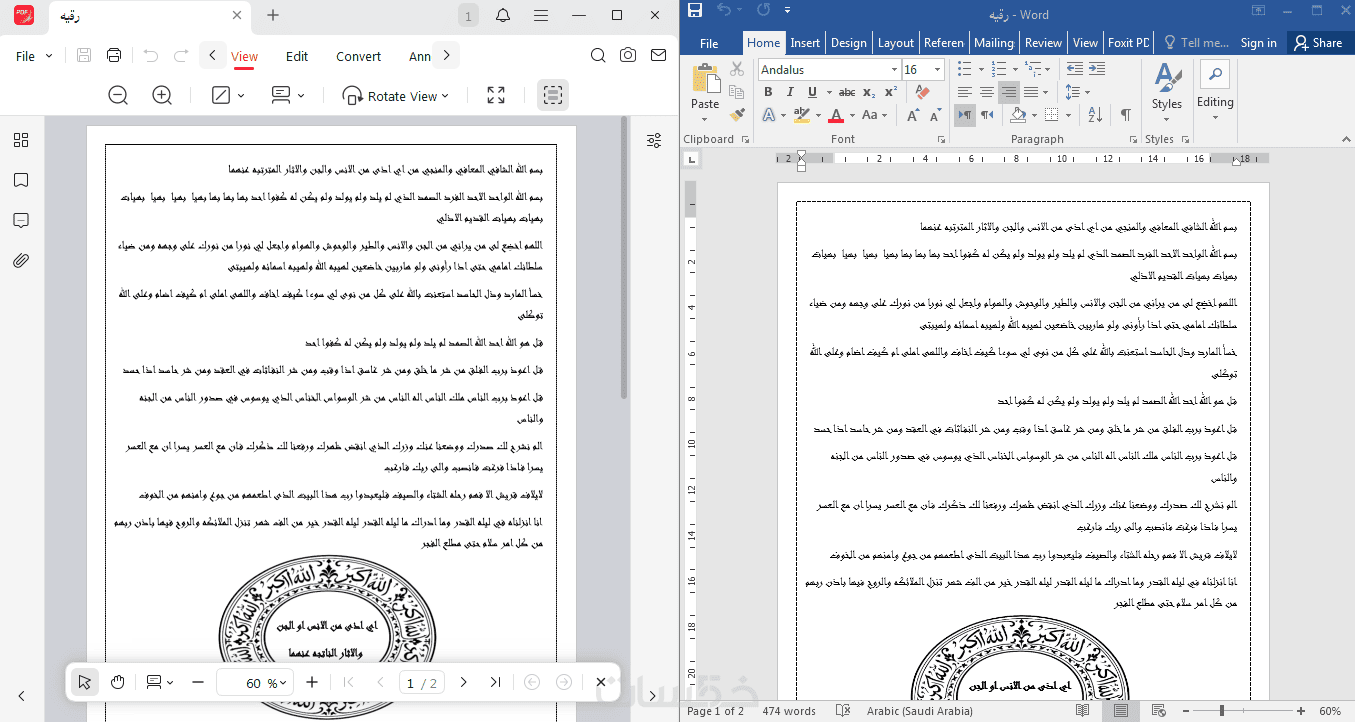Click the screenshot camera icon in the PDF reader
Screen dimensions: 1355x722
pyautogui.click(x=627, y=55)
